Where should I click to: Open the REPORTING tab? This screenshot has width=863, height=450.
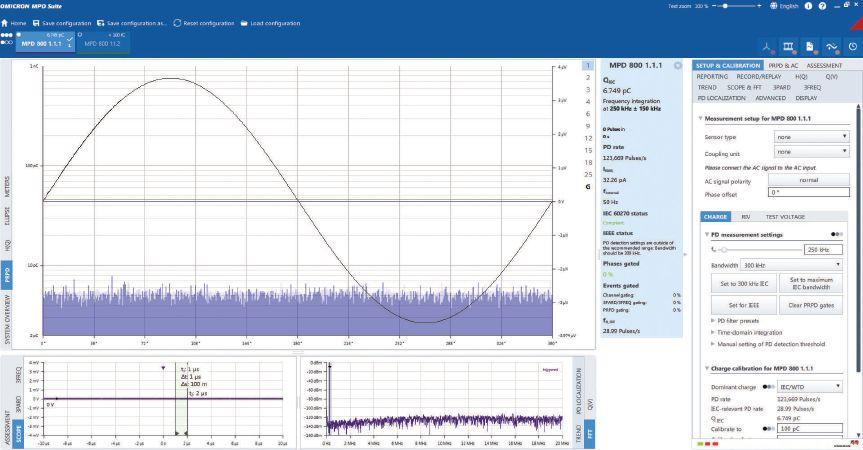(x=712, y=76)
